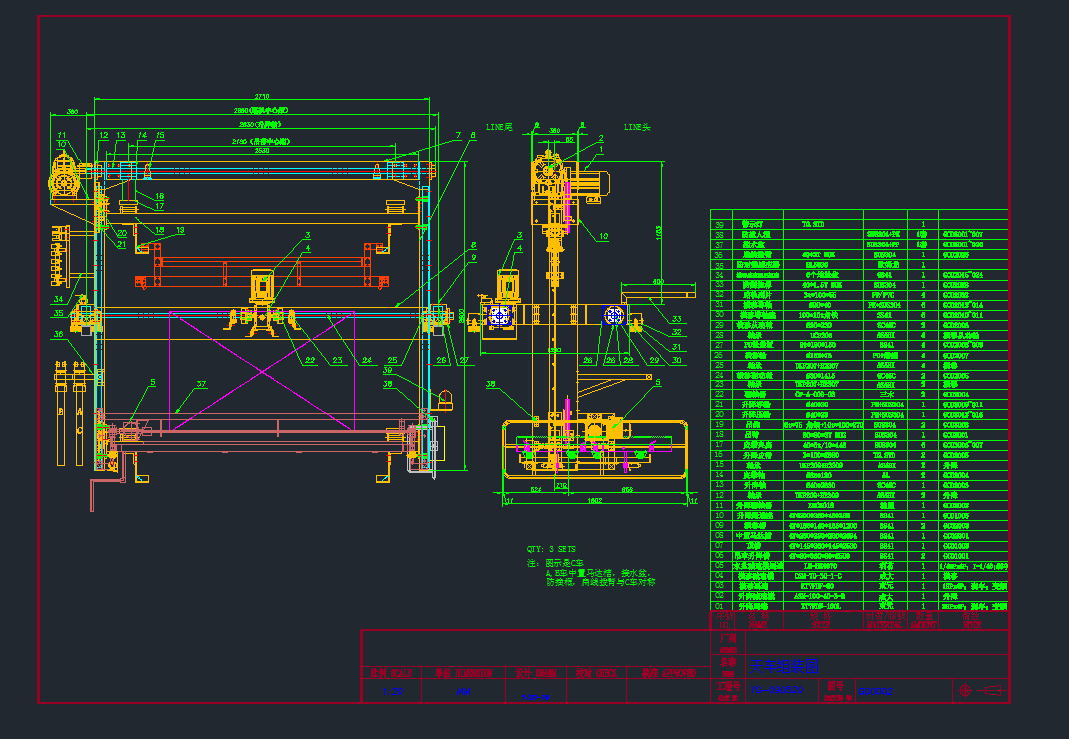Select case number YG-090520
This screenshot has height=739, width=1069.
point(776,690)
